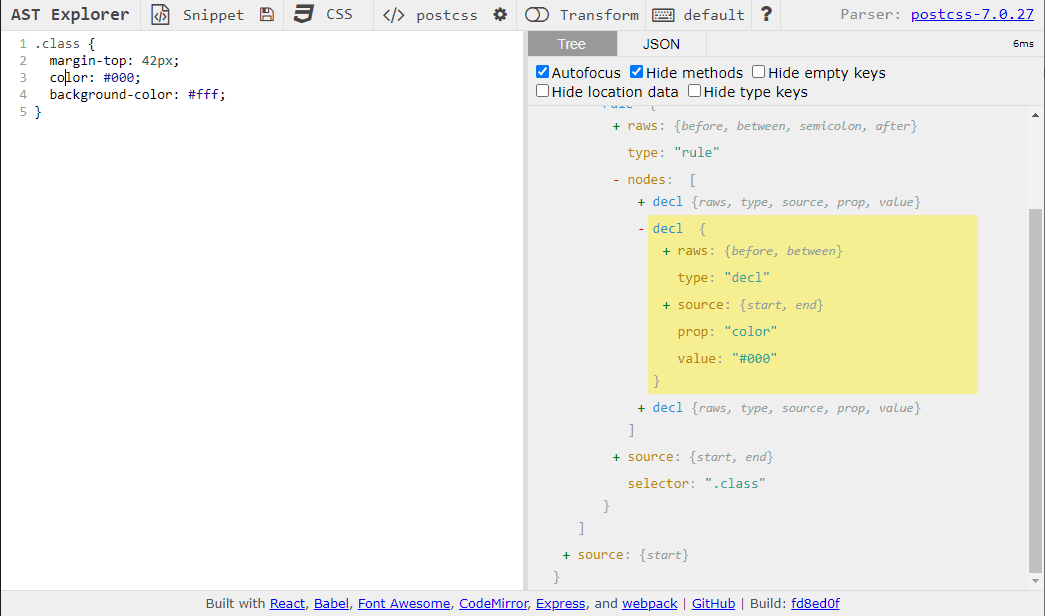Image resolution: width=1045 pixels, height=616 pixels.
Task: Open the Babel link in footer
Action: click(x=331, y=603)
